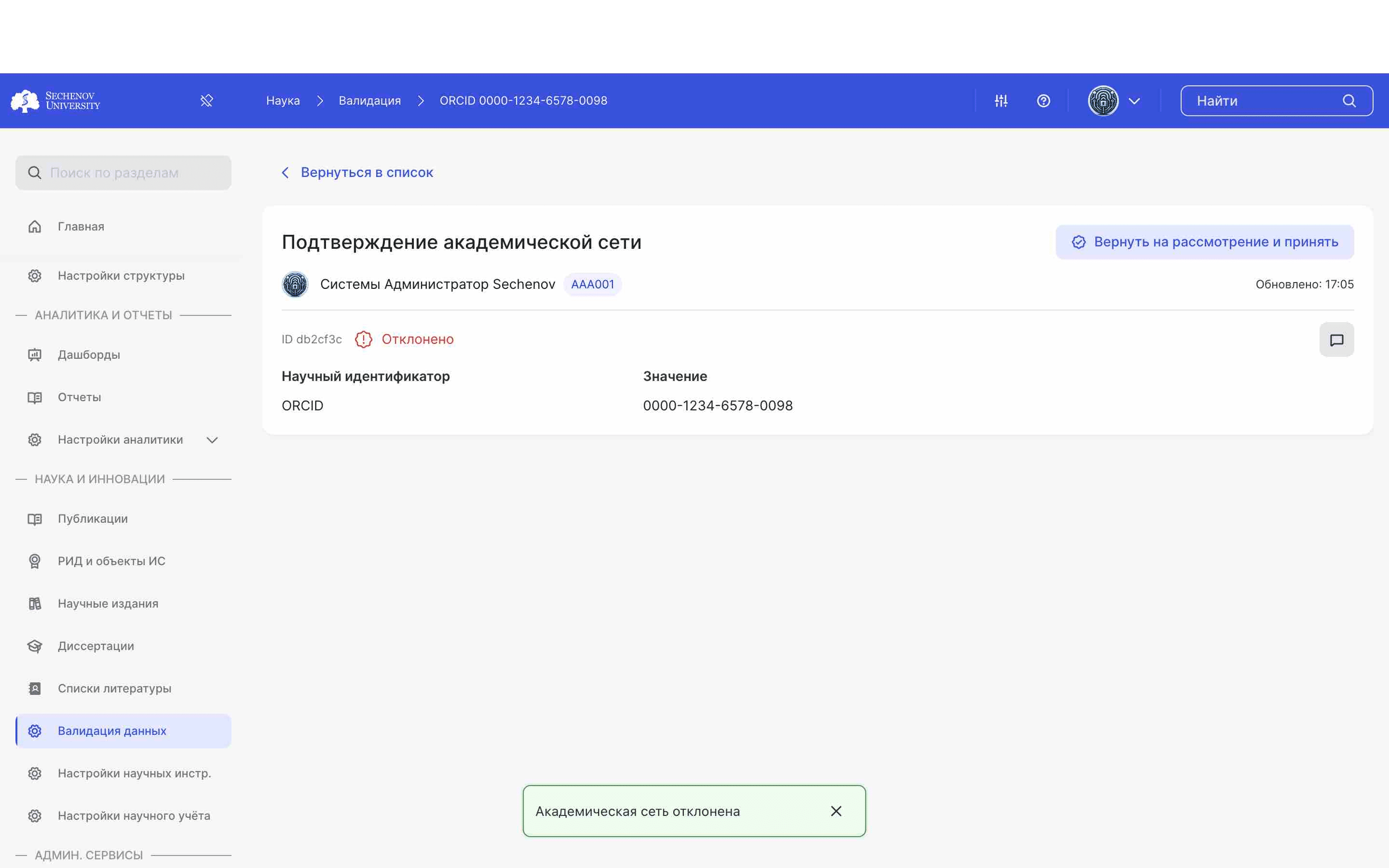This screenshot has height=868, width=1389.
Task: Click the Дашборды presentation icon
Action: click(x=34, y=355)
